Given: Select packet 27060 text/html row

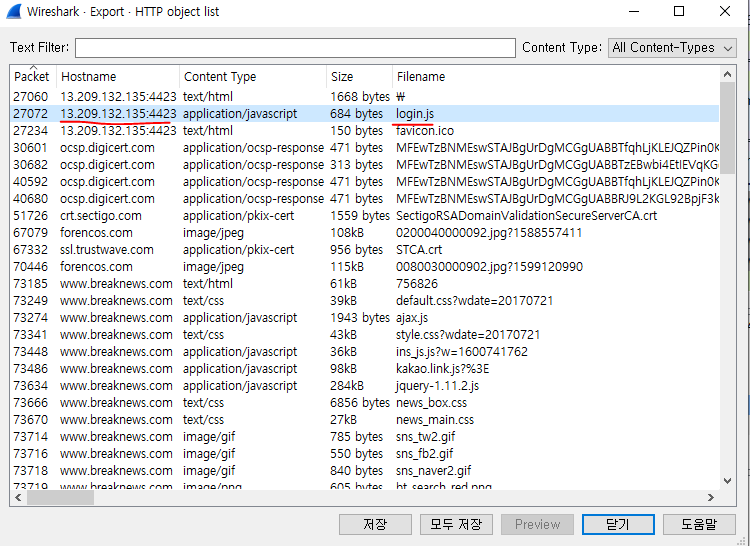Looking at the screenshot, I should pos(364,97).
